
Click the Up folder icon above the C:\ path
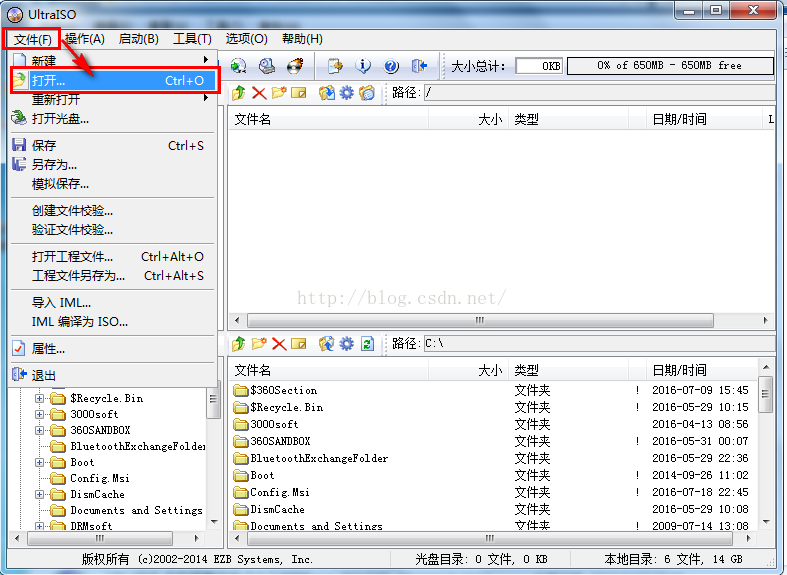(x=239, y=344)
